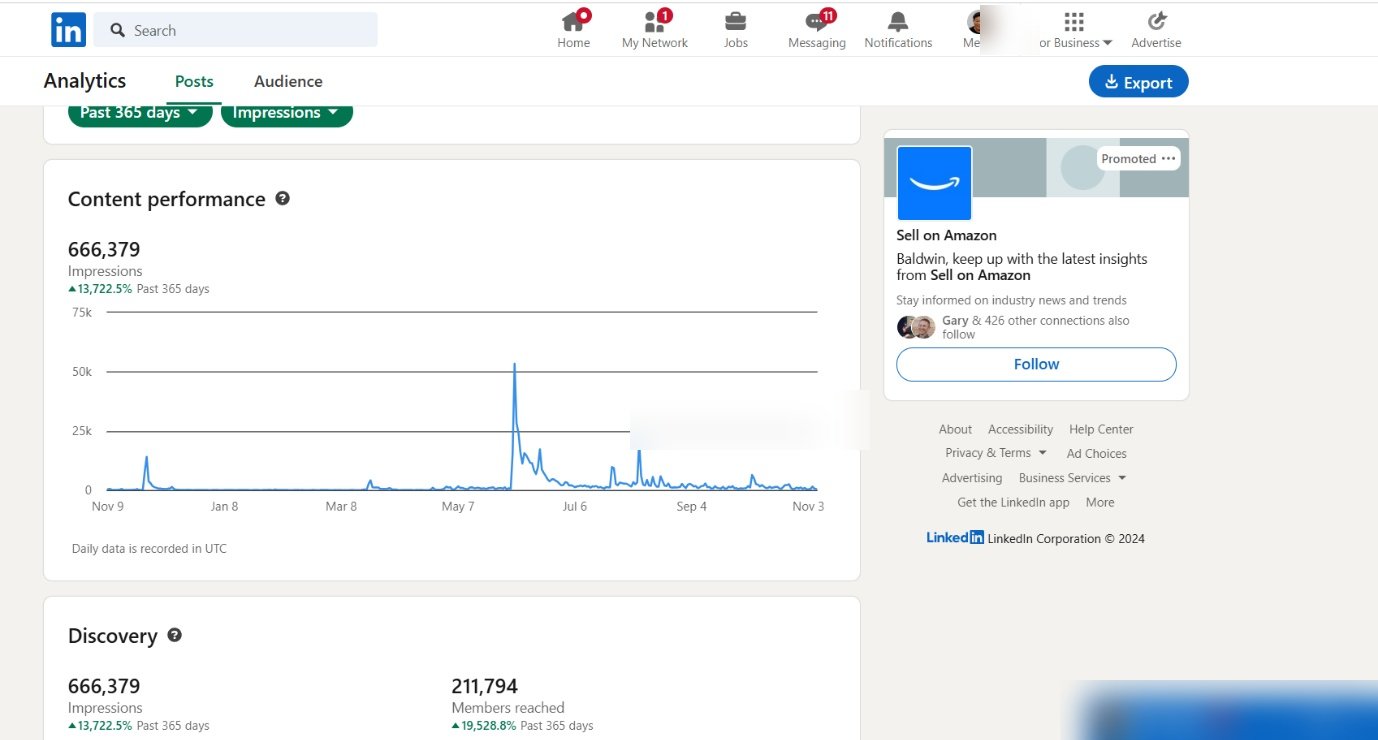Open the Home feed icon
This screenshot has height=740, width=1378.
point(574,21)
